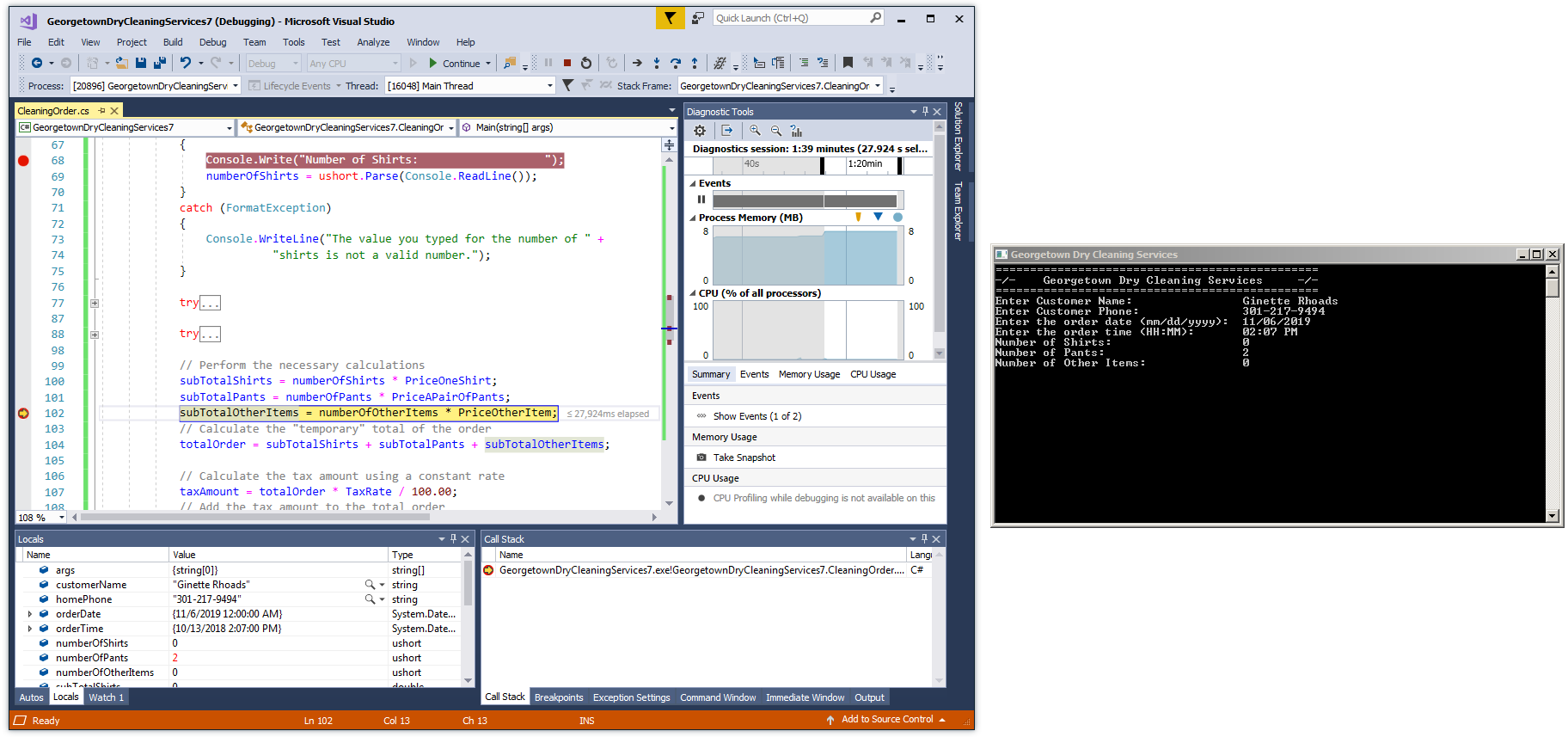This screenshot has width=1568, height=737.
Task: Expand the orderDate variable in Locals
Action: click(x=30, y=614)
